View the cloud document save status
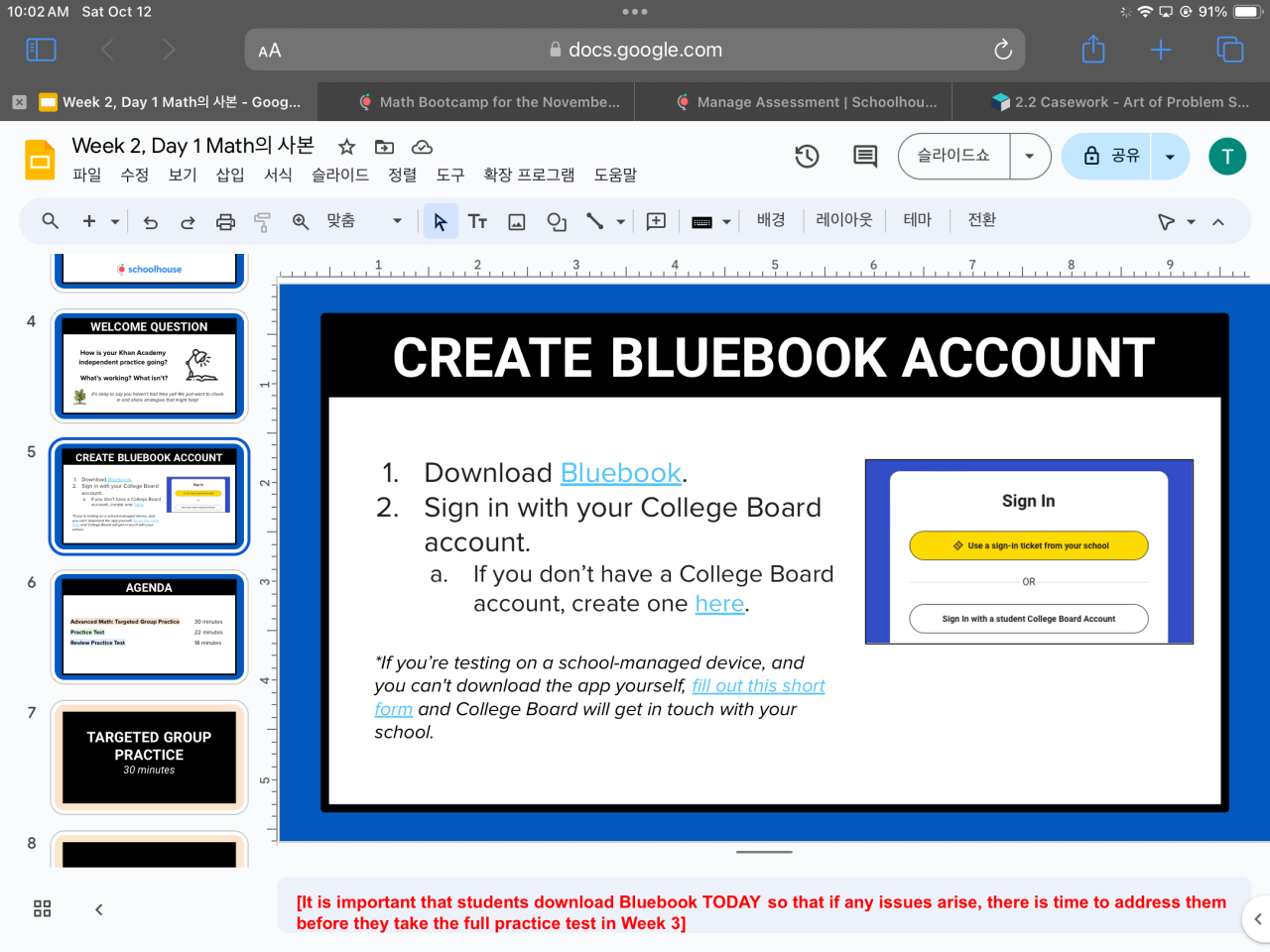1270x952 pixels. (422, 147)
